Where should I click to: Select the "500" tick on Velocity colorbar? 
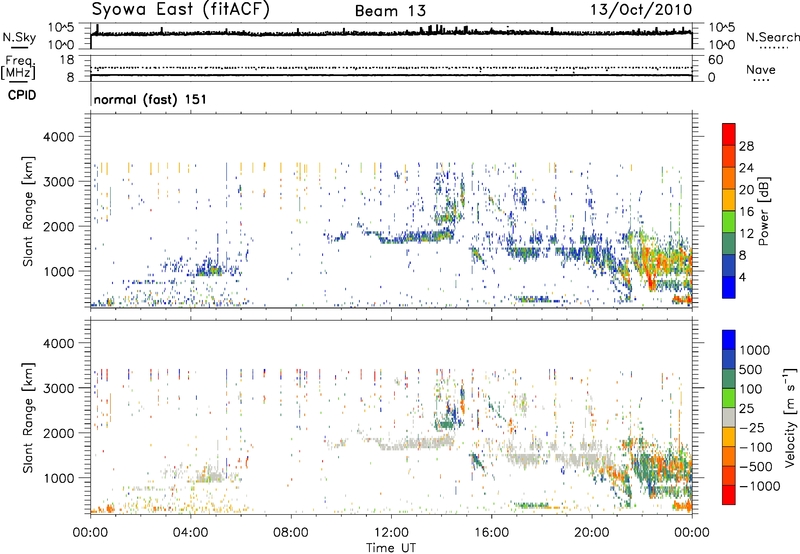coord(751,369)
